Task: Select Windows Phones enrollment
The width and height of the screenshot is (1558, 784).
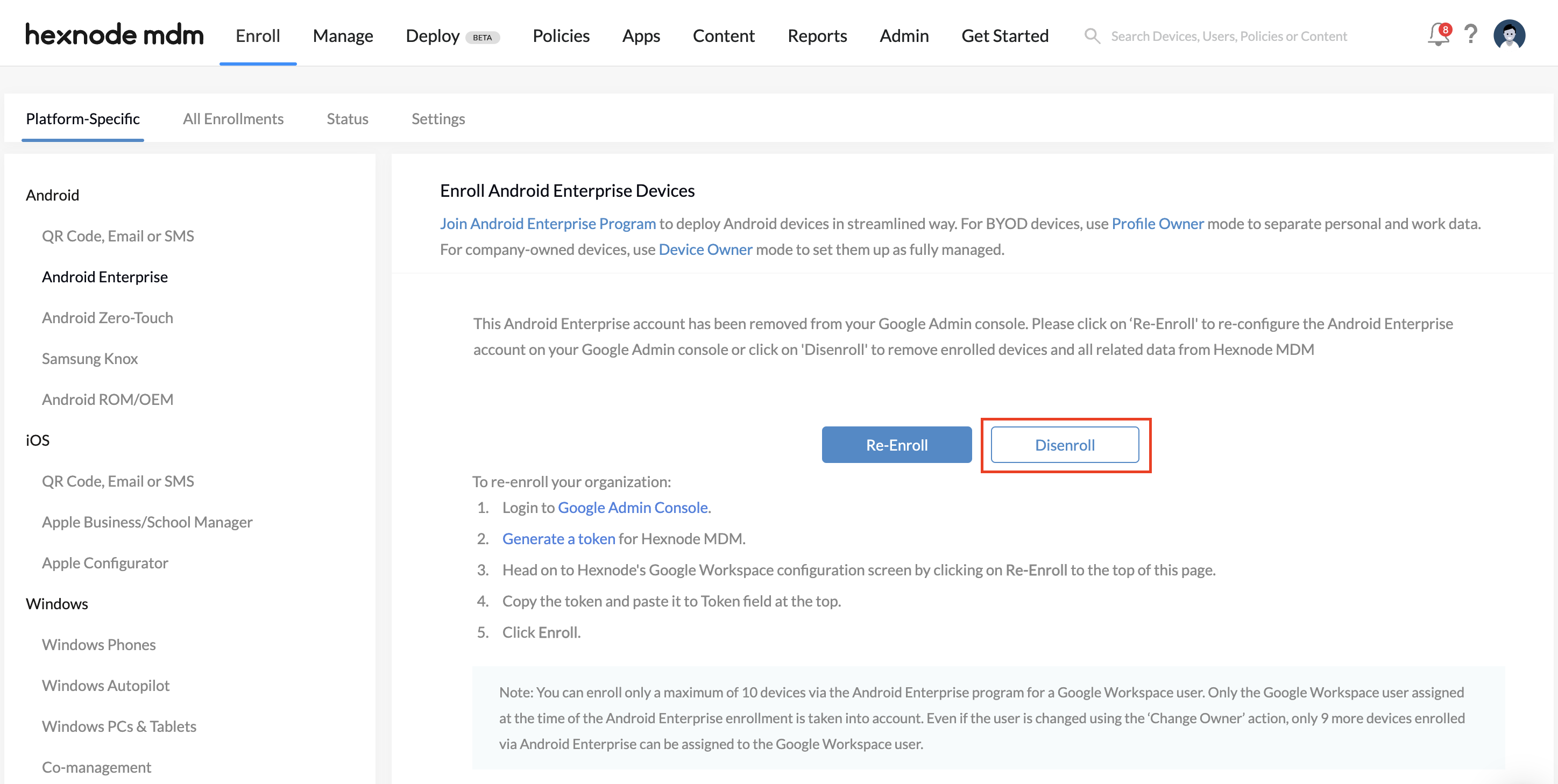Action: (x=98, y=644)
